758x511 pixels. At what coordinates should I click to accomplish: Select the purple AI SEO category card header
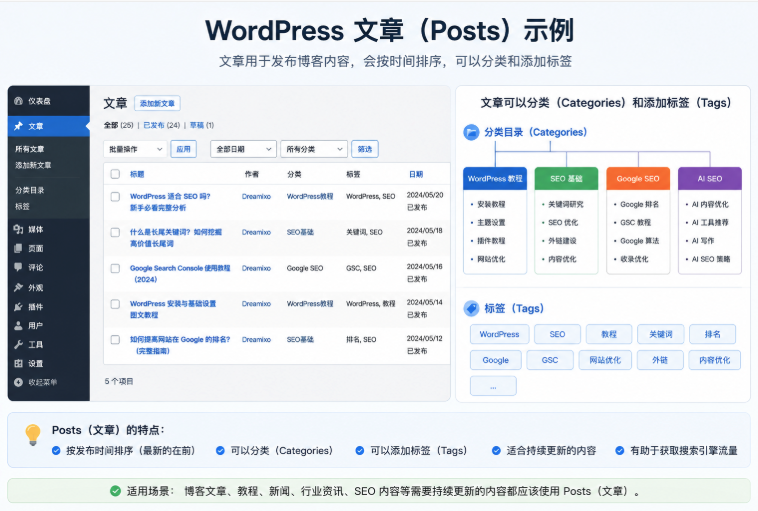point(710,178)
